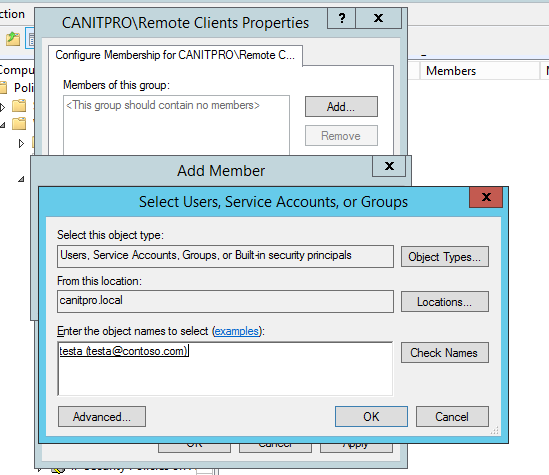Close the Select Users dialog with red X
Image resolution: width=549 pixels, height=475 pixels.
(486, 197)
